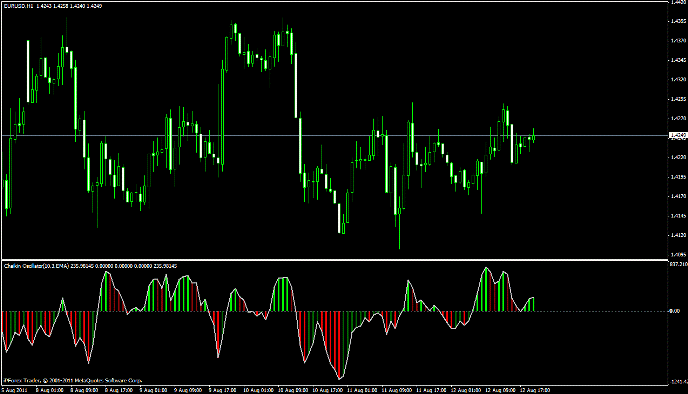Click the highlighted current price marker 1.4240

coord(677,136)
